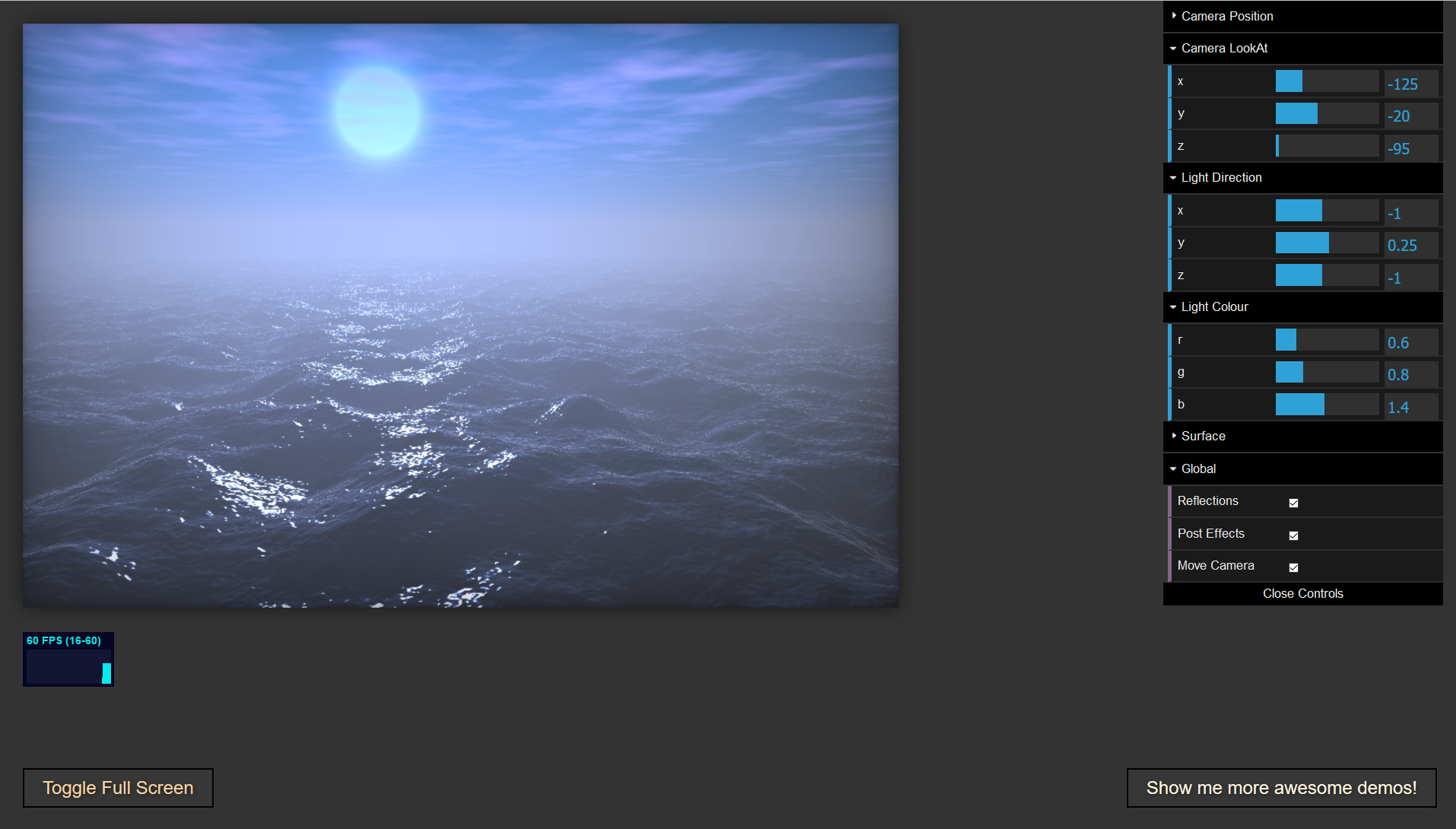Expand the Camera Position folder
Screen dimensions: 1456x829
1302,16
